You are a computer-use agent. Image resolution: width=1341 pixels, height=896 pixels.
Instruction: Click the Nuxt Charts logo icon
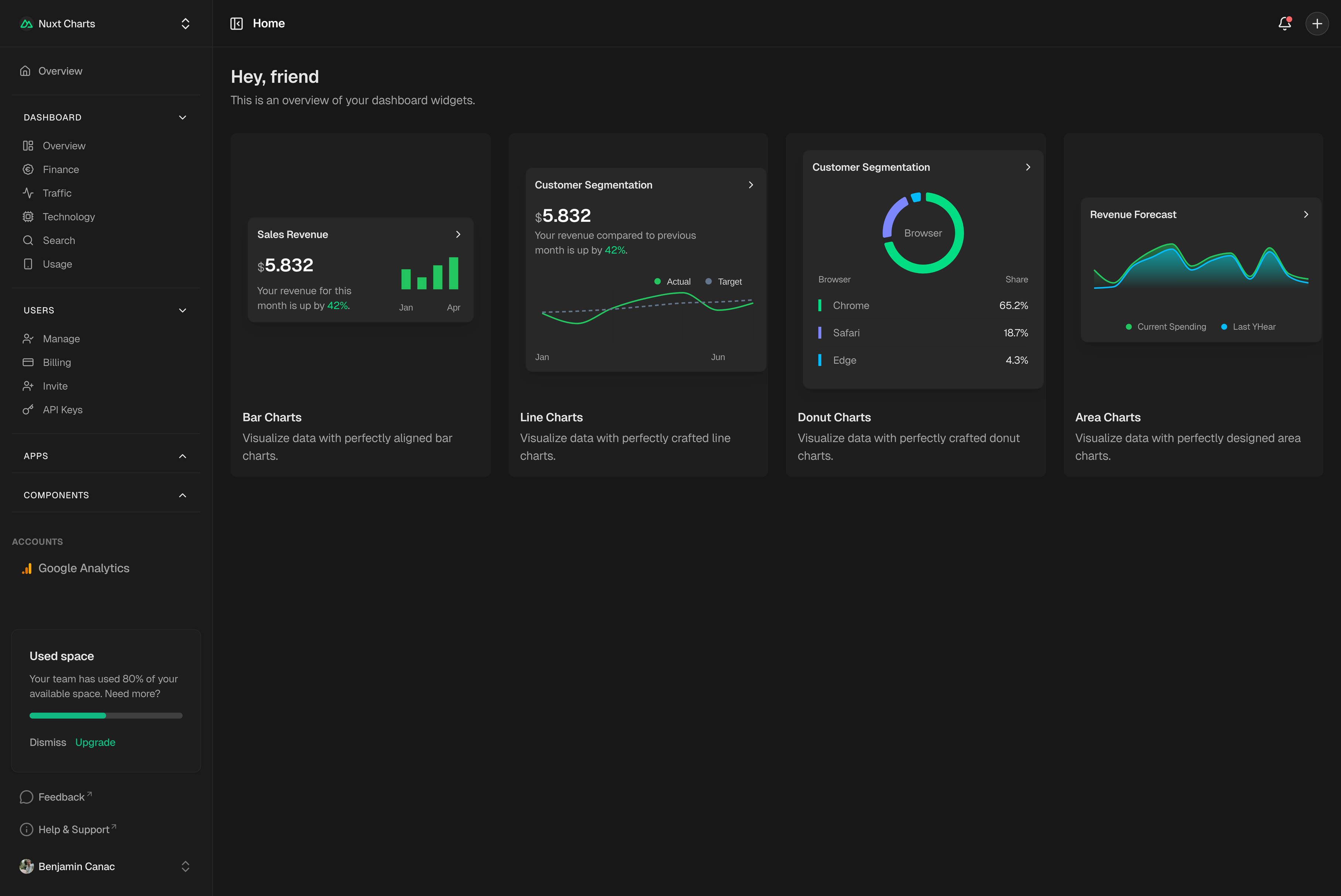pyautogui.click(x=26, y=23)
